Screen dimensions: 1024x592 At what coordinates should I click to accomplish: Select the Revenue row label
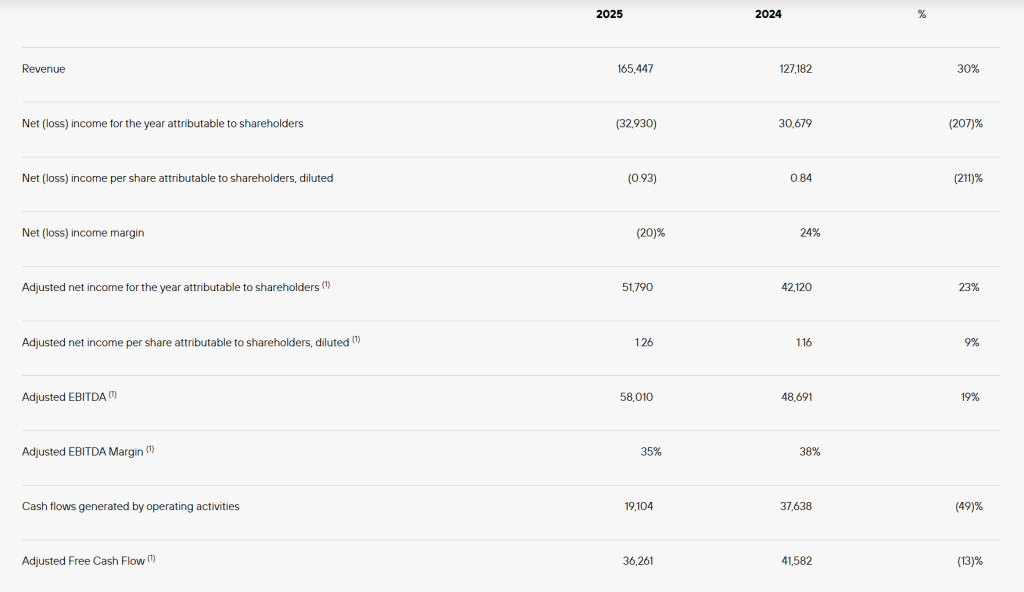point(43,69)
